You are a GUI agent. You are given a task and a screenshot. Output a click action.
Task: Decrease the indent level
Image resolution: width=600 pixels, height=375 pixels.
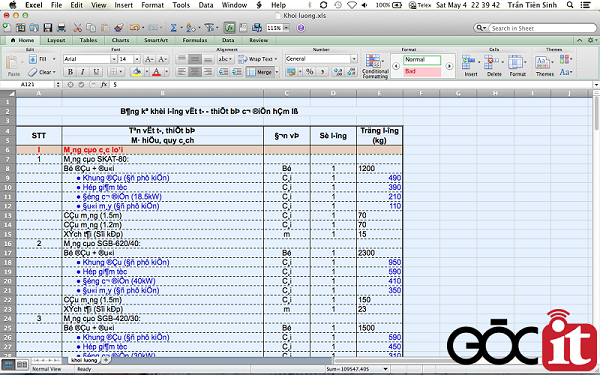[x=224, y=72]
